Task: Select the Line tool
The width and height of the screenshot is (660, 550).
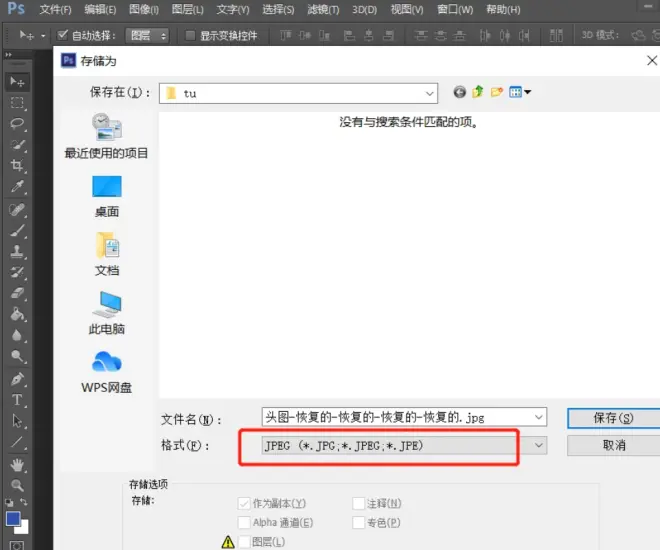Action: tap(17, 442)
